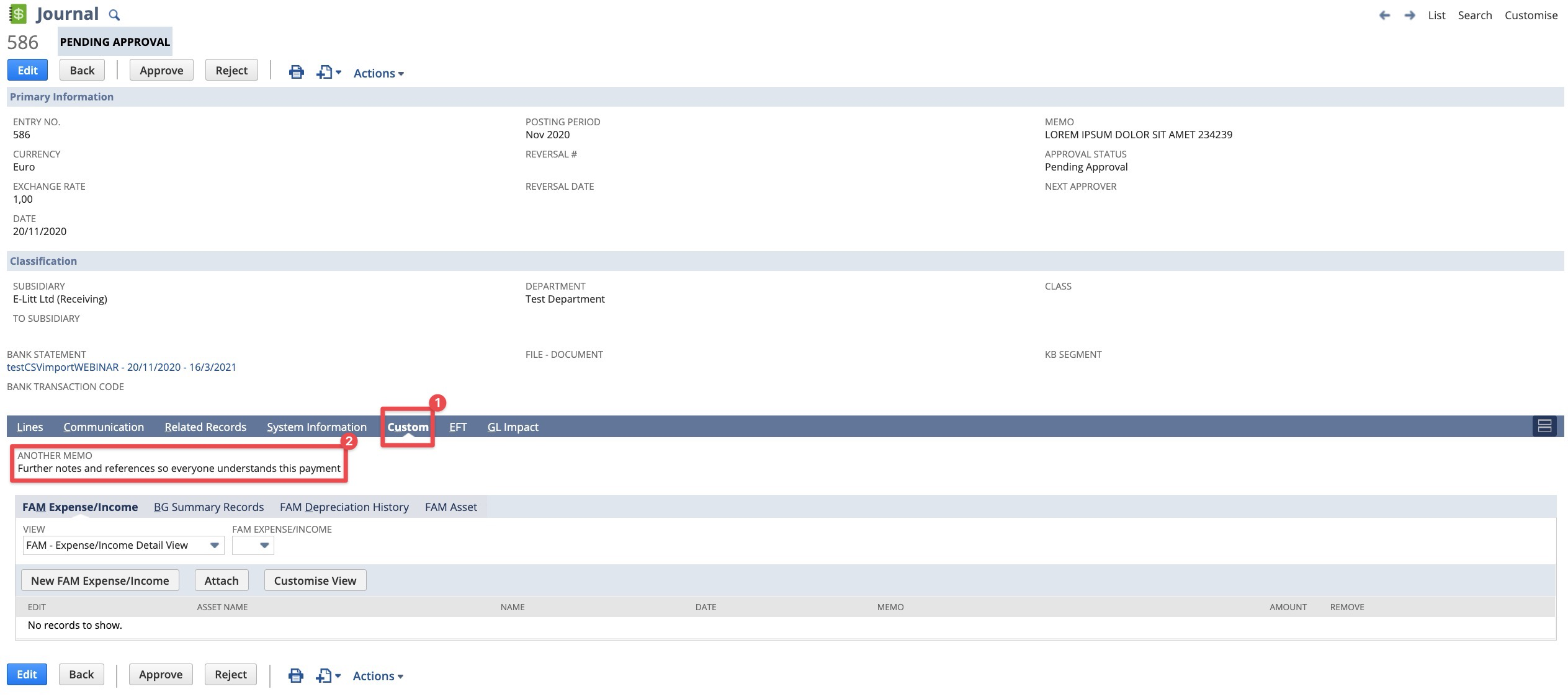Click the 'Euro' currency value
This screenshot has height=697, width=1568.
24,167
